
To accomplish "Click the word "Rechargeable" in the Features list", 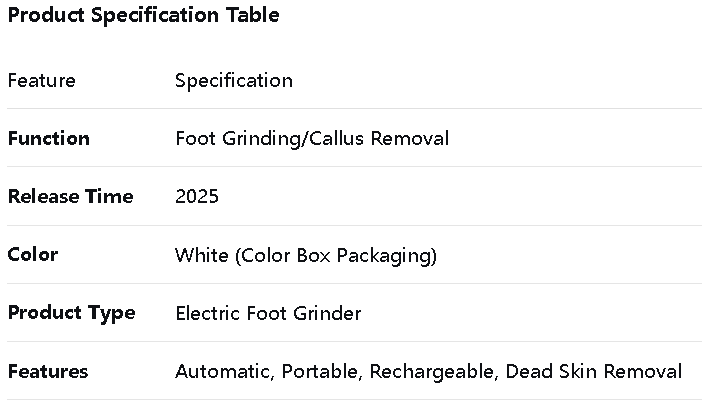I will [x=432, y=371].
